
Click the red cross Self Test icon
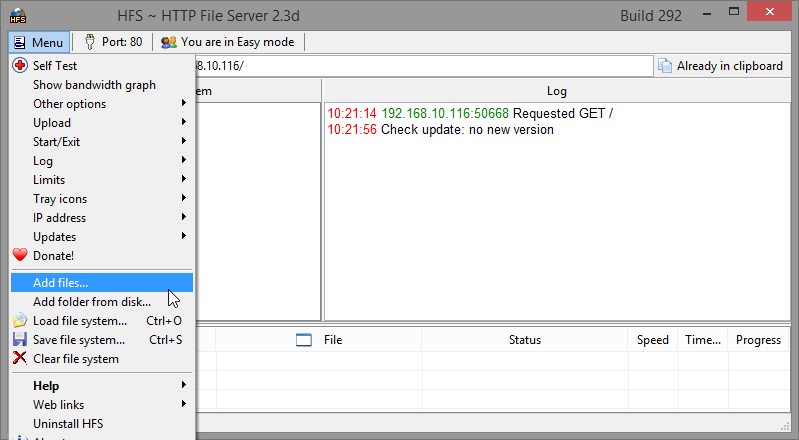point(20,65)
